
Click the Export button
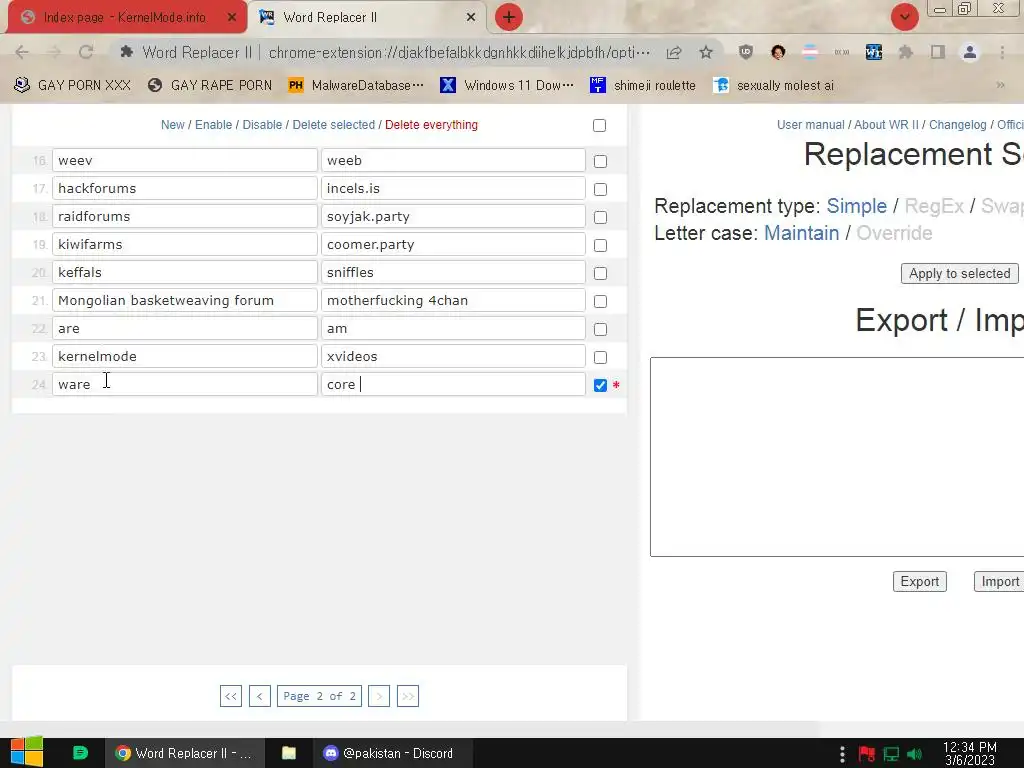pyautogui.click(x=920, y=581)
